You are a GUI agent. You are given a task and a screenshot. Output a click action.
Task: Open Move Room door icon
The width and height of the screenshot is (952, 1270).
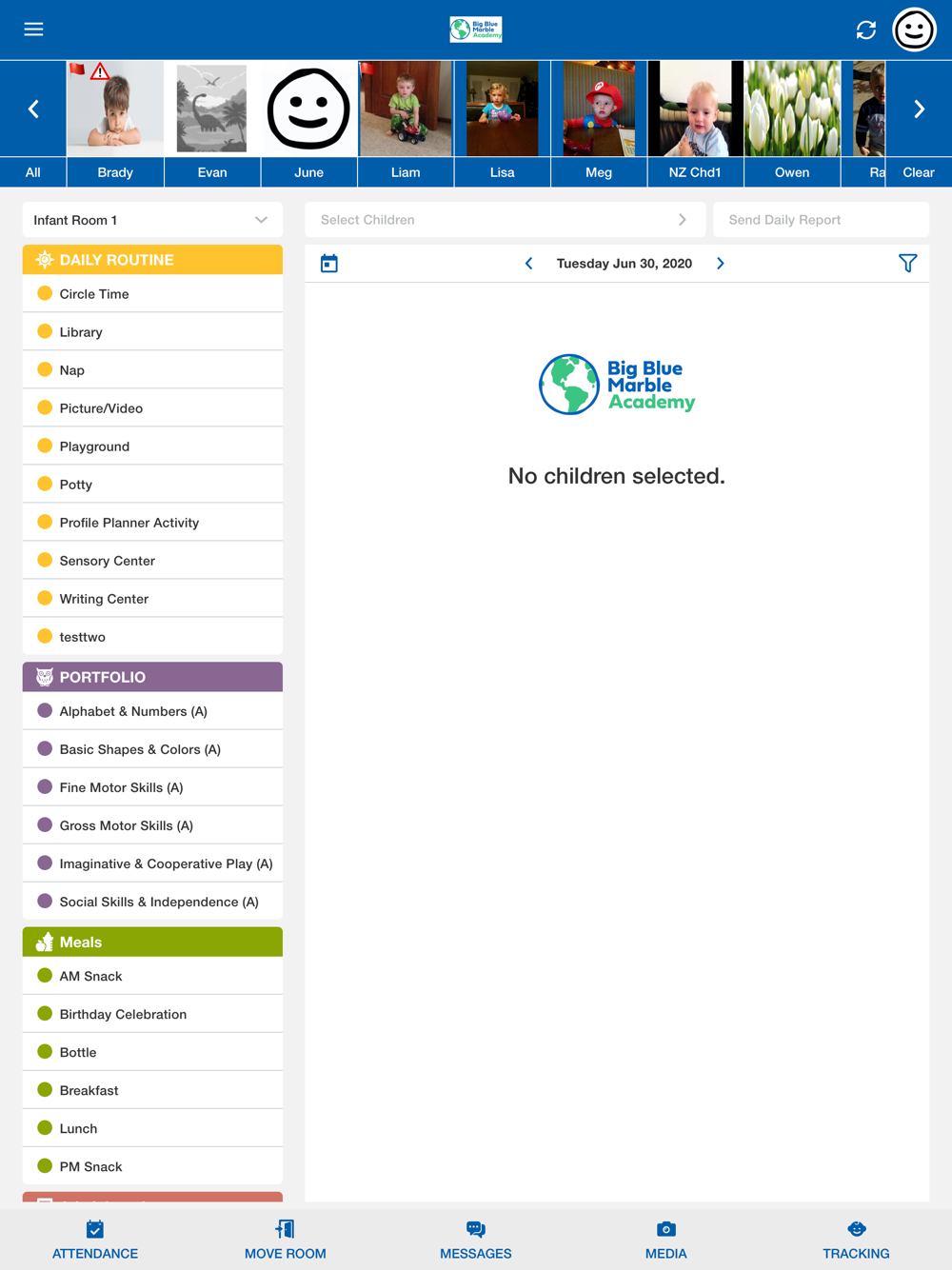point(285,1229)
